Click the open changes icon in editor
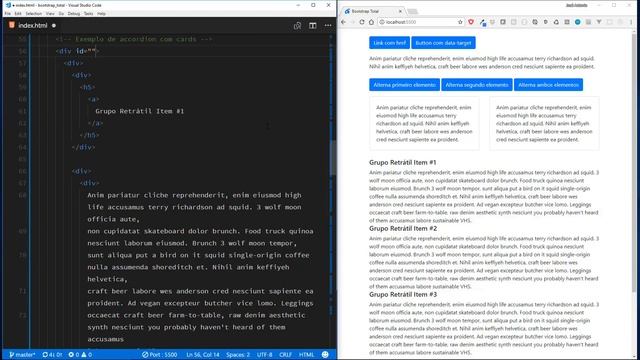 (x=298, y=25)
